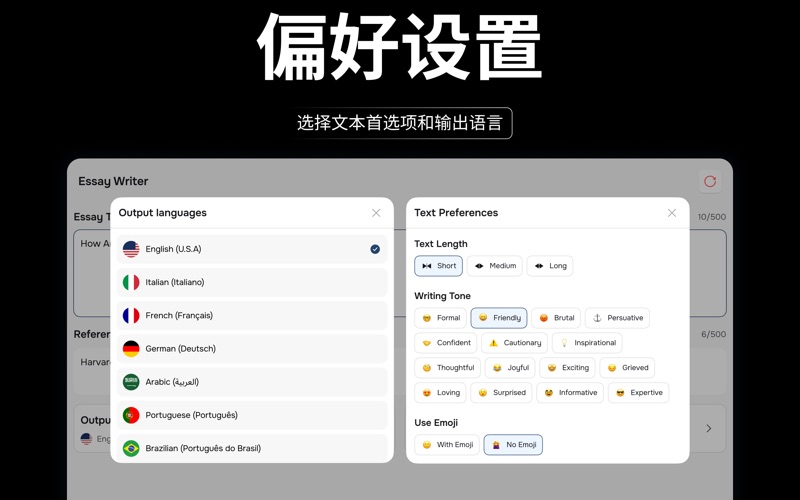Viewport: 800px width, 500px height.
Task: Click the checkmark beside English (U.S.A)
Action: pos(375,249)
